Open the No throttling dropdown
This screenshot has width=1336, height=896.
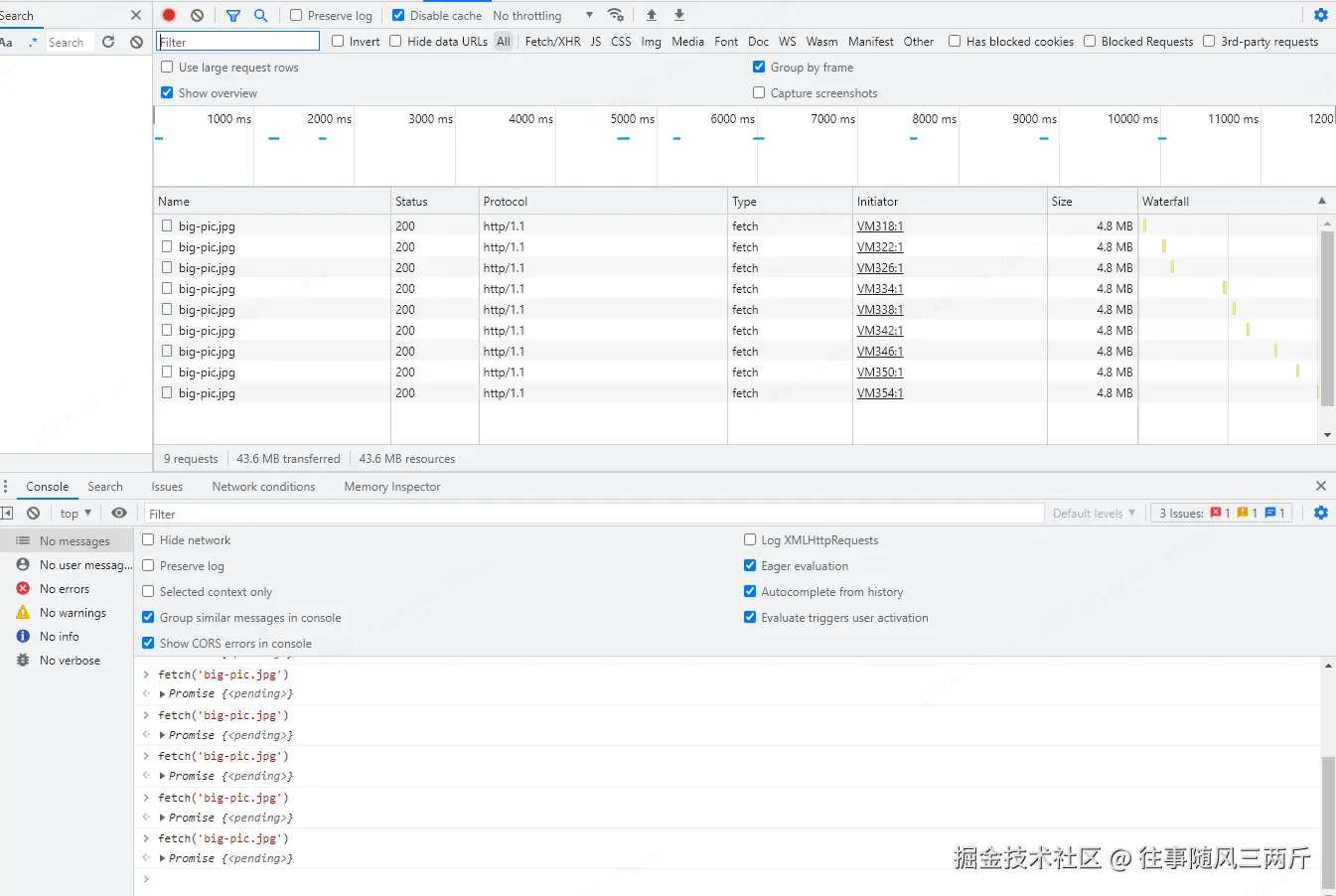pyautogui.click(x=543, y=15)
